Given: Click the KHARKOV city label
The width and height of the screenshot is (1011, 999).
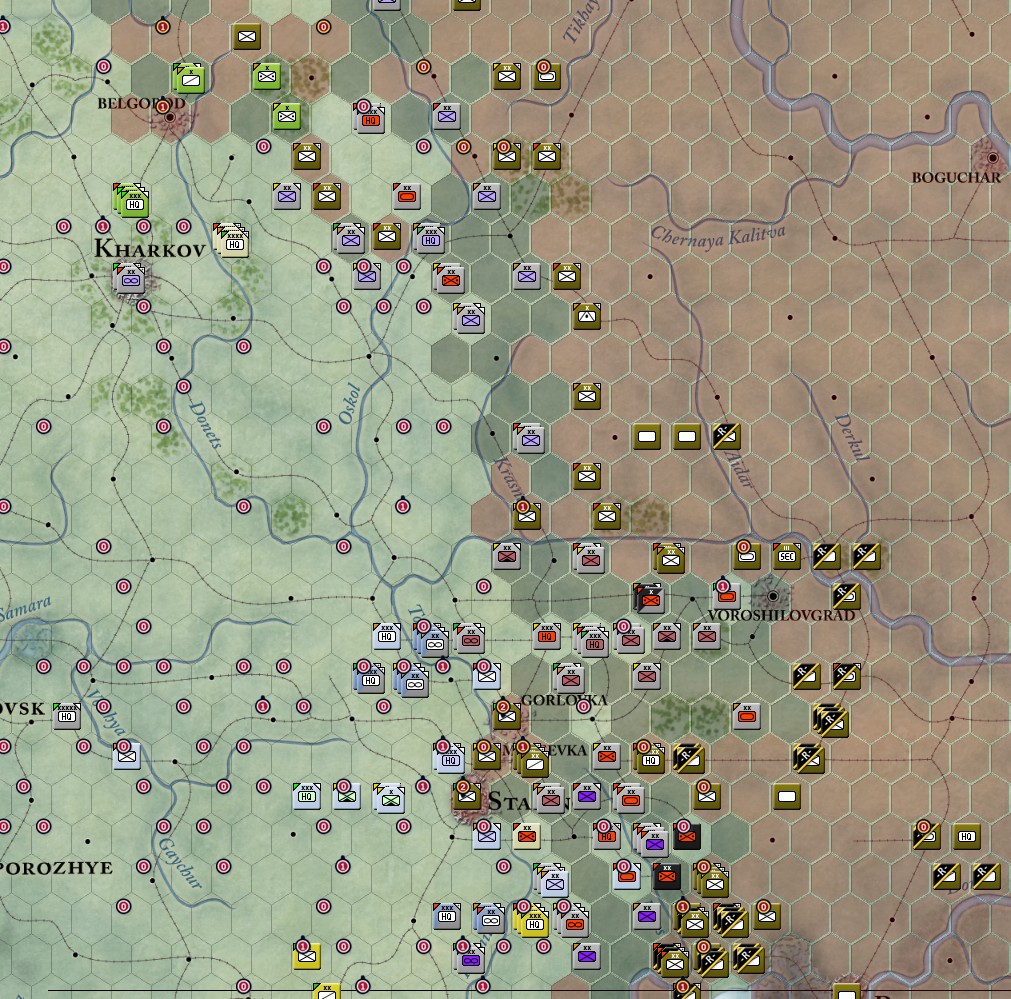Looking at the screenshot, I should tap(150, 249).
